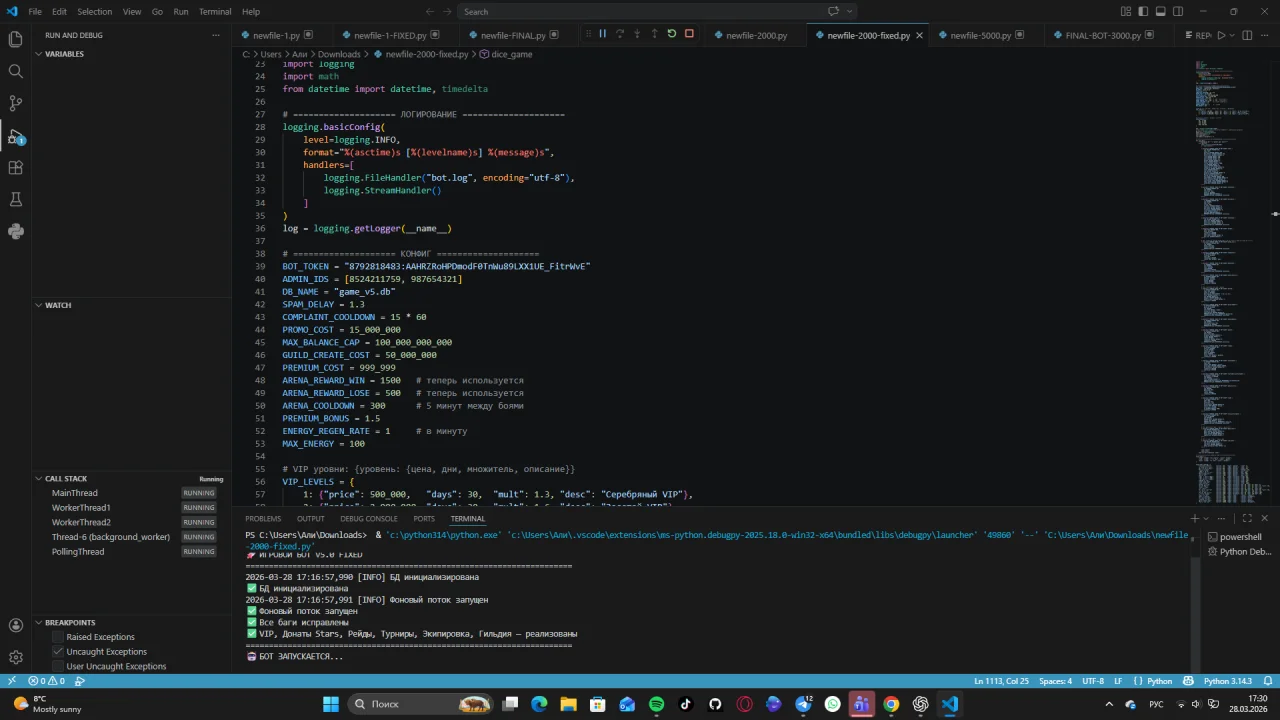Select the Python Debug terminal entry
The width and height of the screenshot is (1280, 720).
1239,551
